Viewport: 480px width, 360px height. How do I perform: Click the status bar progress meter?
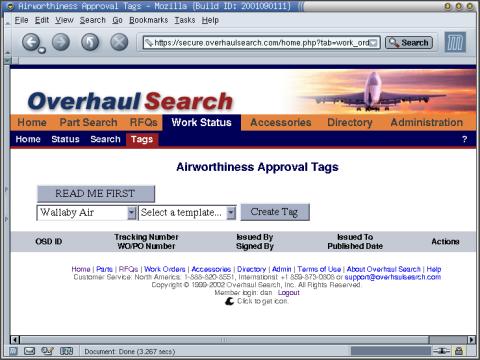pos(390,351)
